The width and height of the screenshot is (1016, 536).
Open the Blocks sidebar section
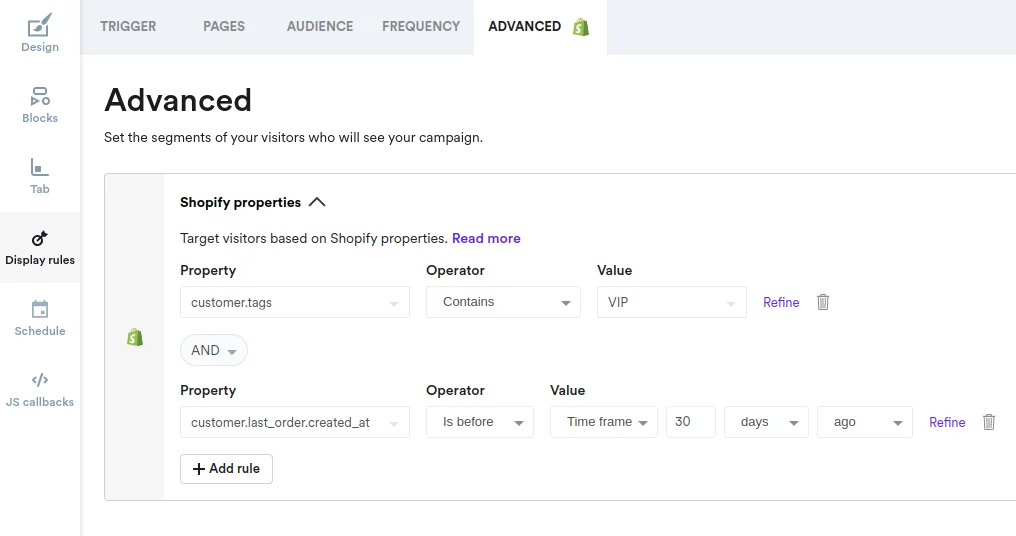(40, 105)
